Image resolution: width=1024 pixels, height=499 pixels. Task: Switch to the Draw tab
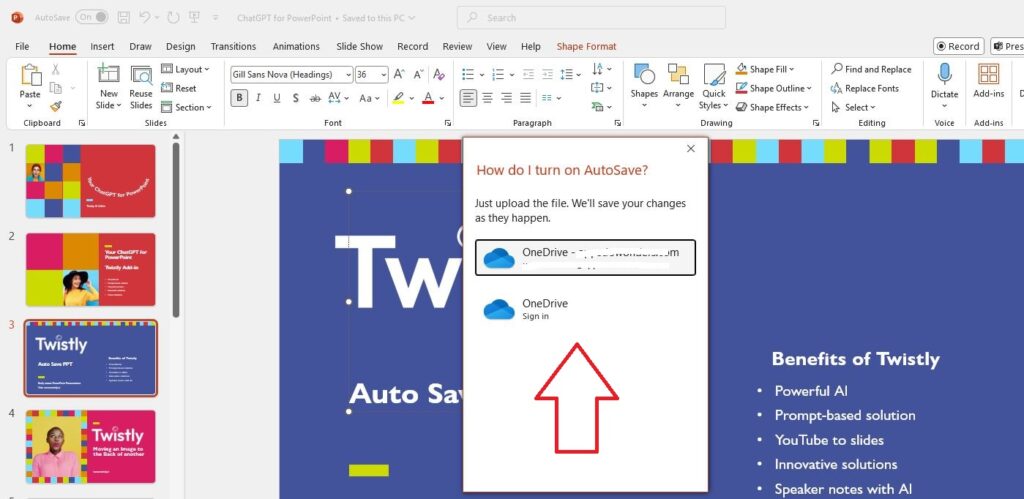pyautogui.click(x=140, y=46)
